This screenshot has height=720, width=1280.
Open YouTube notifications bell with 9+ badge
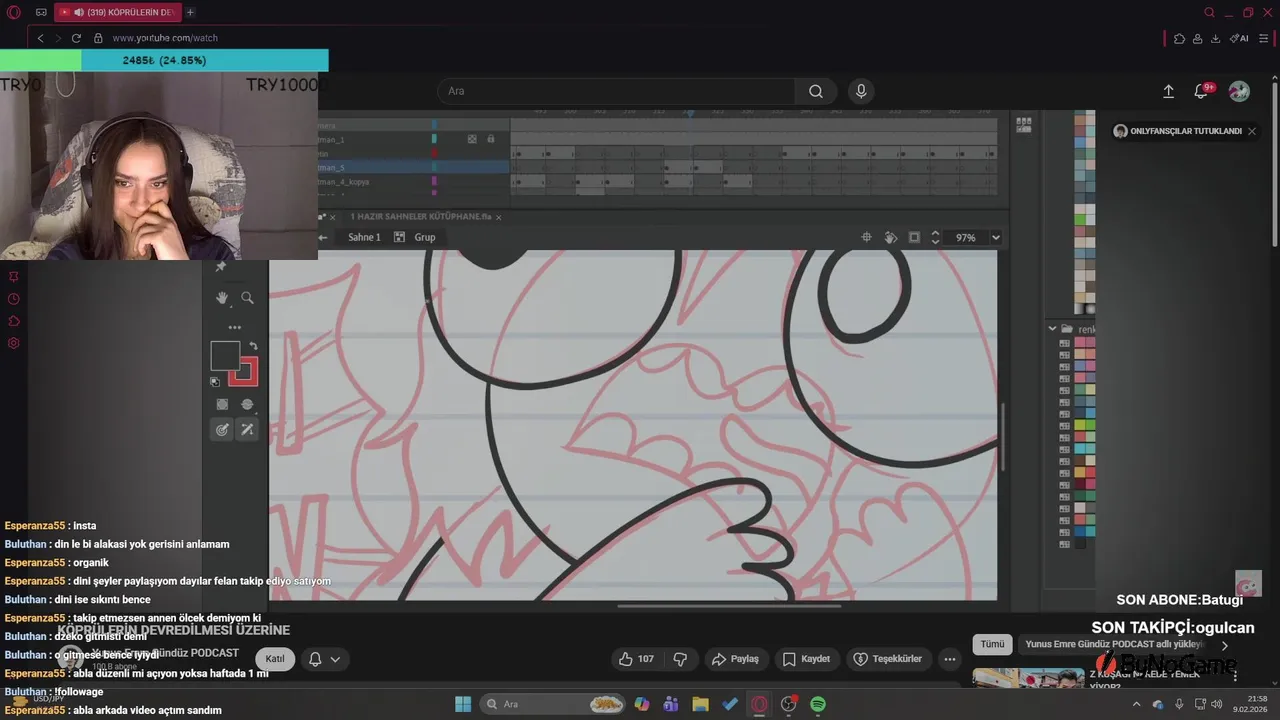1201,91
